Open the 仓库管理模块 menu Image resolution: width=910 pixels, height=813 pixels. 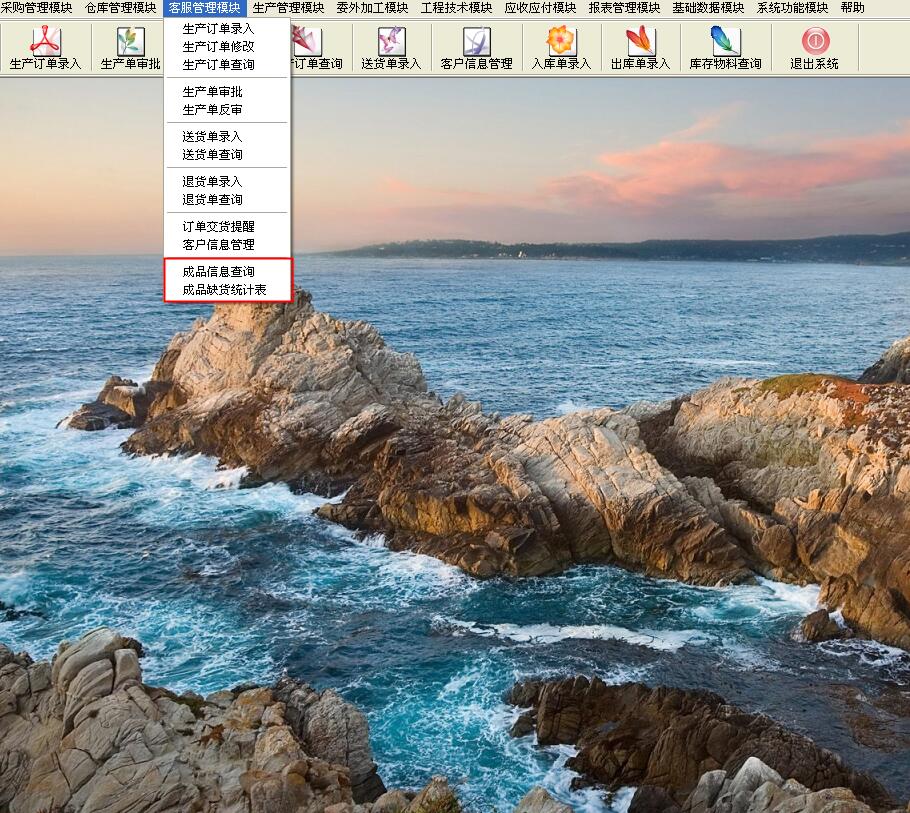coord(120,8)
